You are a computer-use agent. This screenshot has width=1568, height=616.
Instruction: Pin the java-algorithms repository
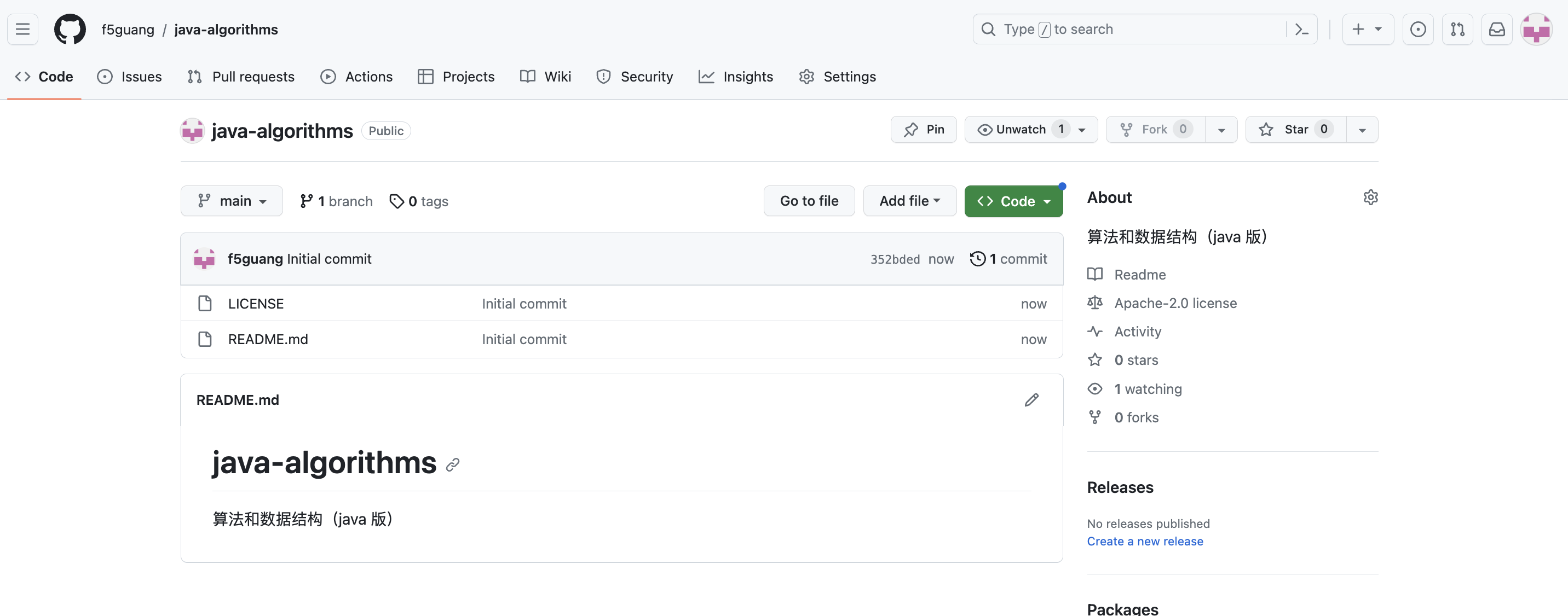point(924,130)
